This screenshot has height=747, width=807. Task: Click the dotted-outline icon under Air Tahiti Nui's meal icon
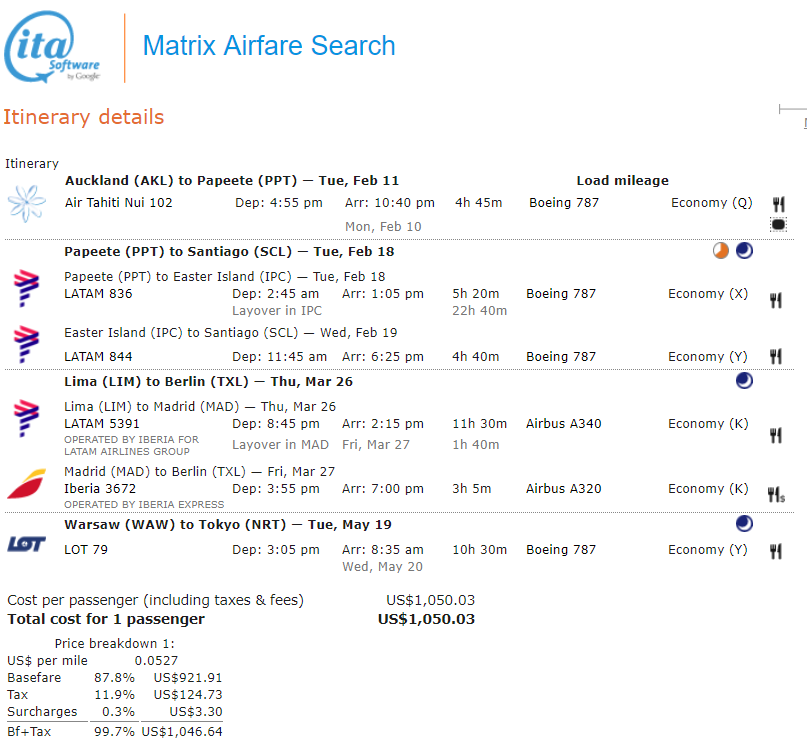(779, 224)
